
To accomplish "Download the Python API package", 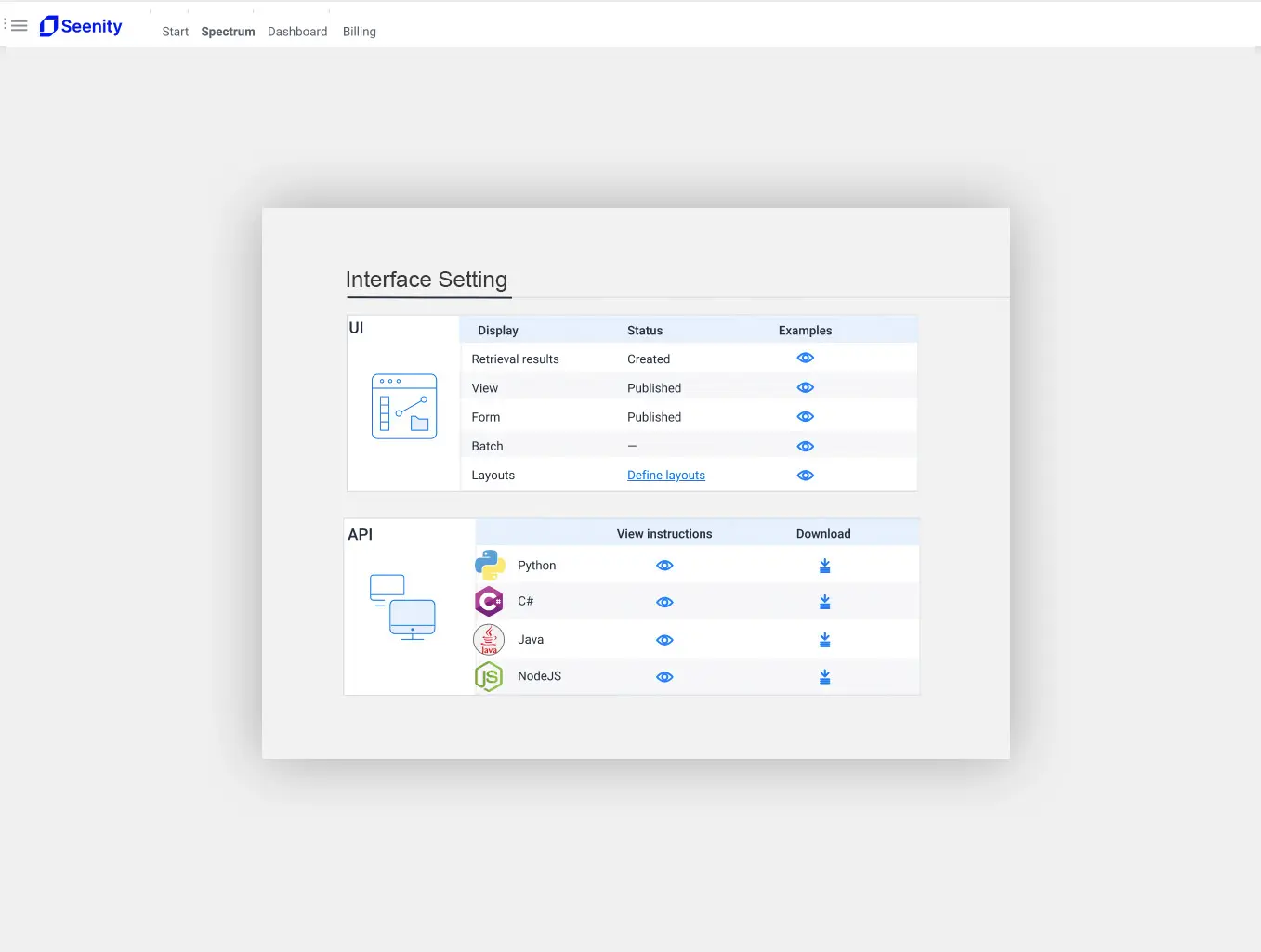I will pyautogui.click(x=824, y=566).
